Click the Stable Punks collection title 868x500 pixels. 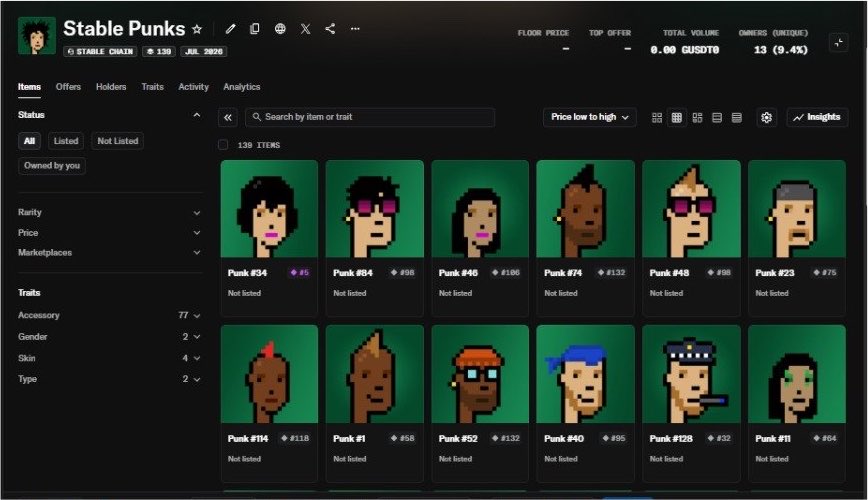coord(124,29)
